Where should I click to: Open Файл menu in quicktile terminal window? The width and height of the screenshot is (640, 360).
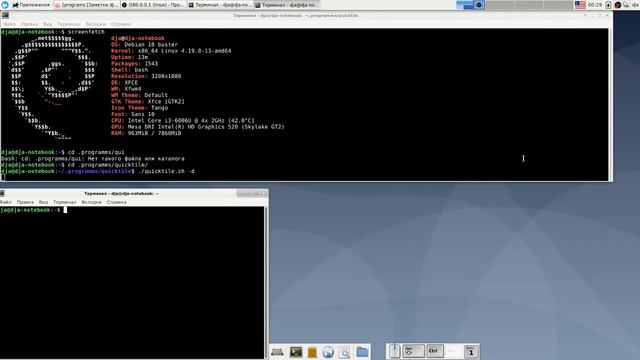[10, 24]
